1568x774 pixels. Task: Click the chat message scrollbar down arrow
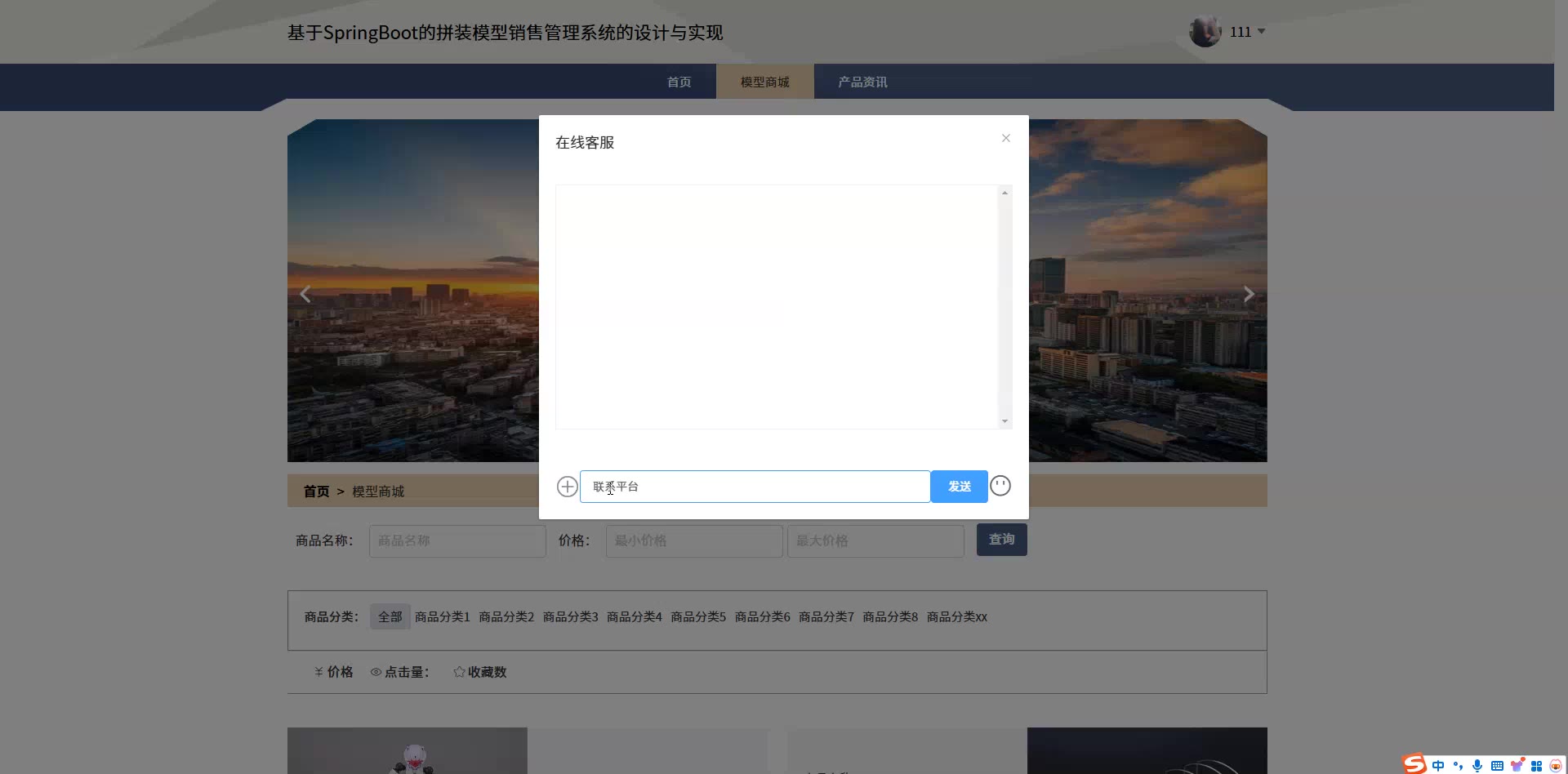click(x=1004, y=421)
